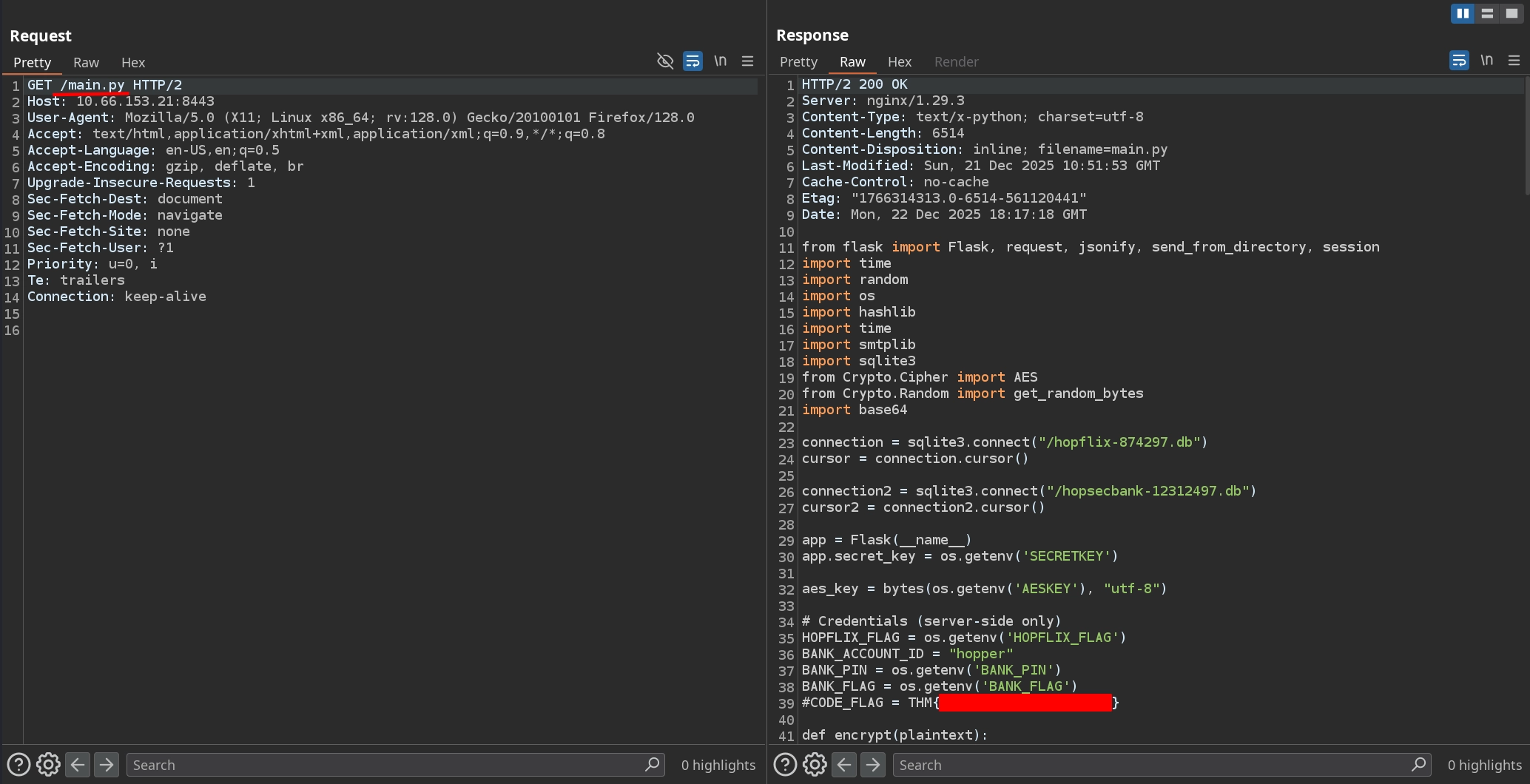1530x784 pixels.
Task: Open the Response editor hamburger menu
Action: click(x=1515, y=61)
